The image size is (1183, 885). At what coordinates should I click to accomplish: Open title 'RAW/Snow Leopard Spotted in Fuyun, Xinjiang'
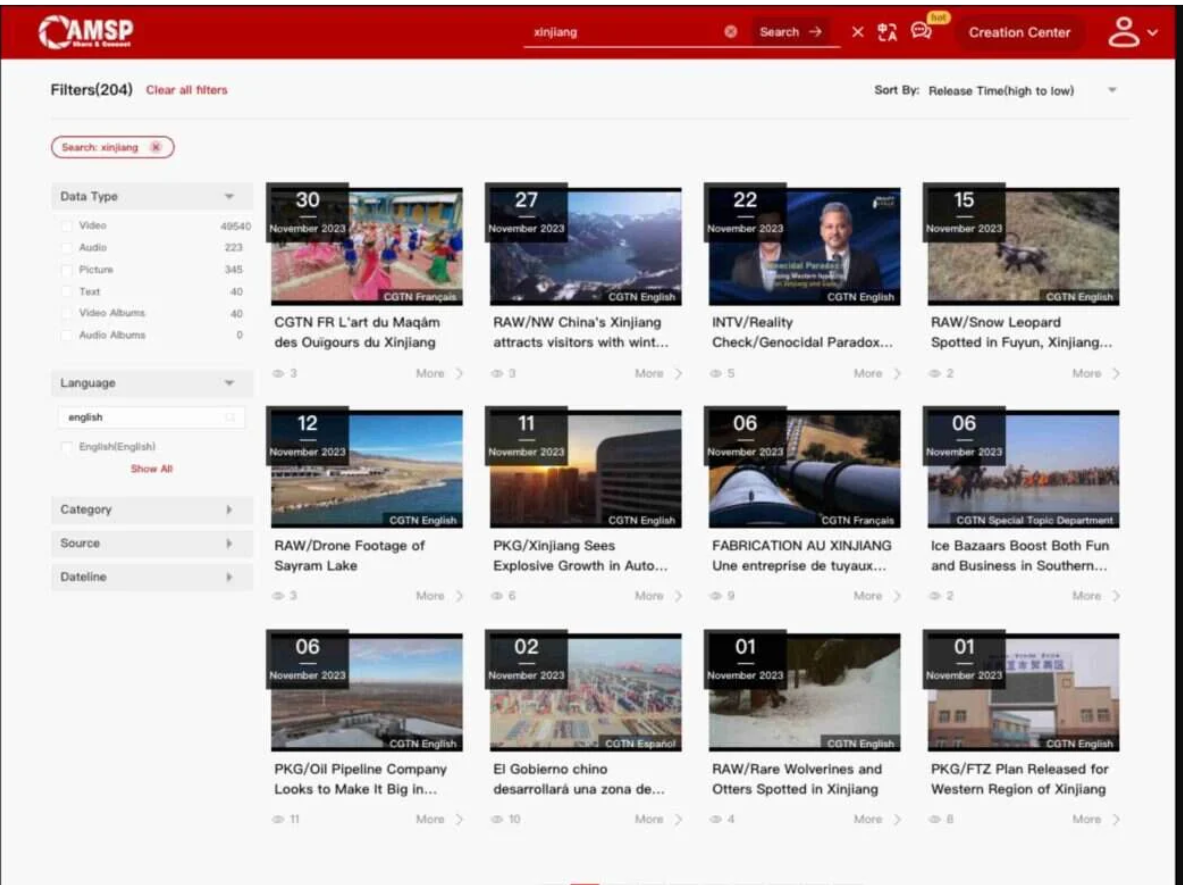[x=1021, y=332]
